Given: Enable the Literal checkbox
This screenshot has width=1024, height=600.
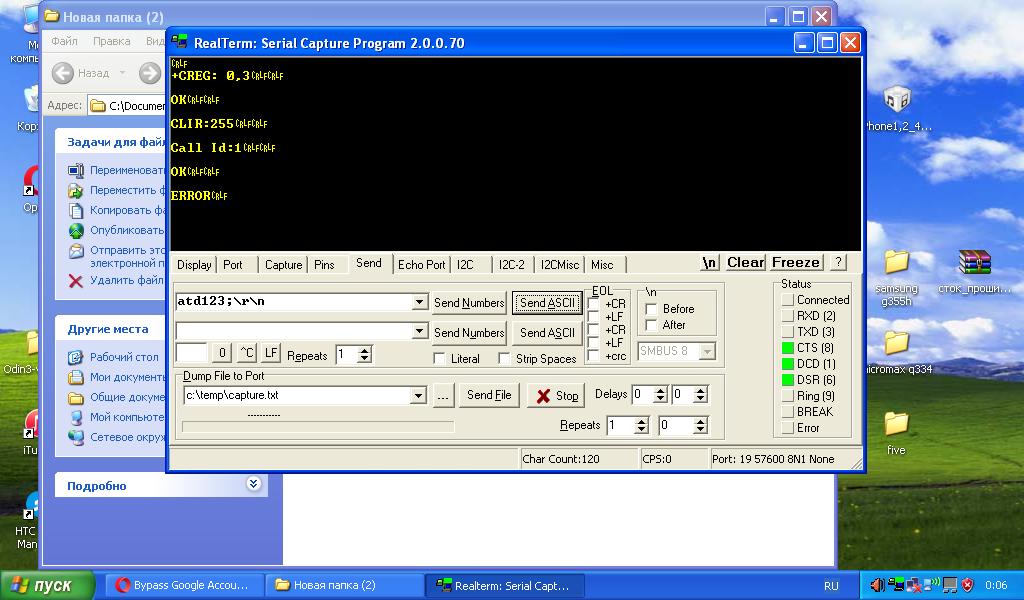Looking at the screenshot, I should [x=440, y=358].
